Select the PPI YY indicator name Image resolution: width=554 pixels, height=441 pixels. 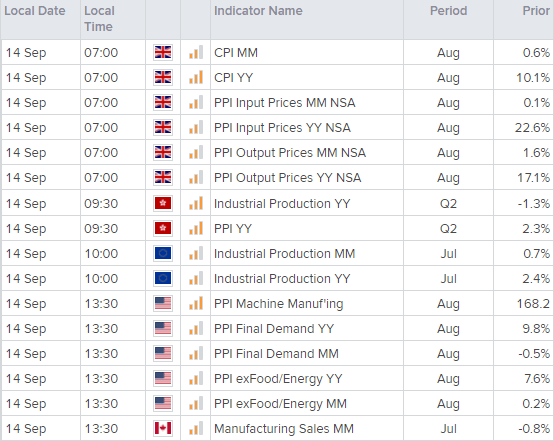233,229
